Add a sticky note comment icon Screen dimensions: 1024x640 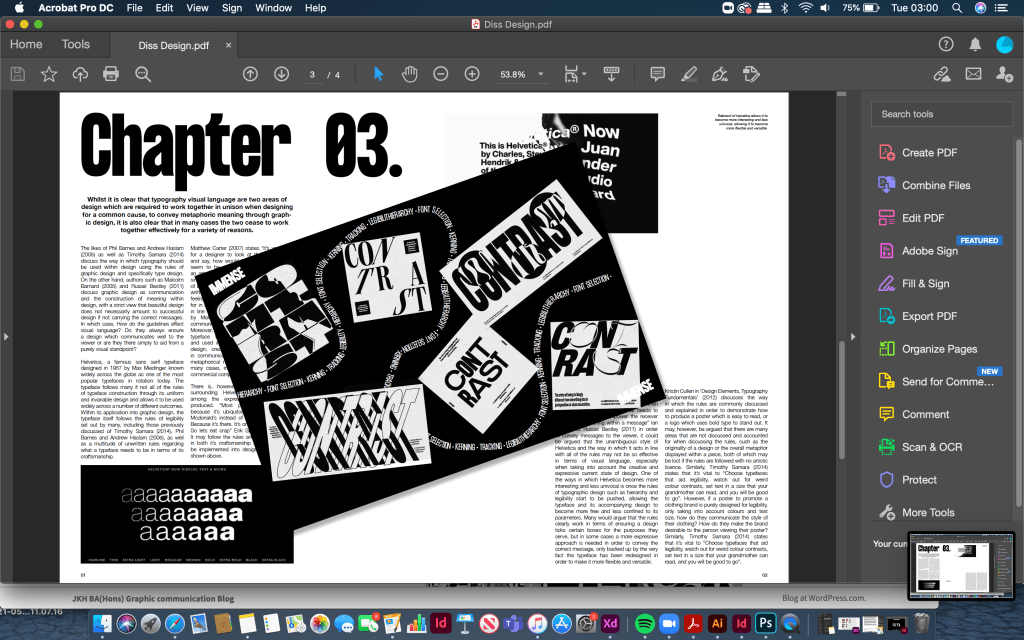coord(657,74)
